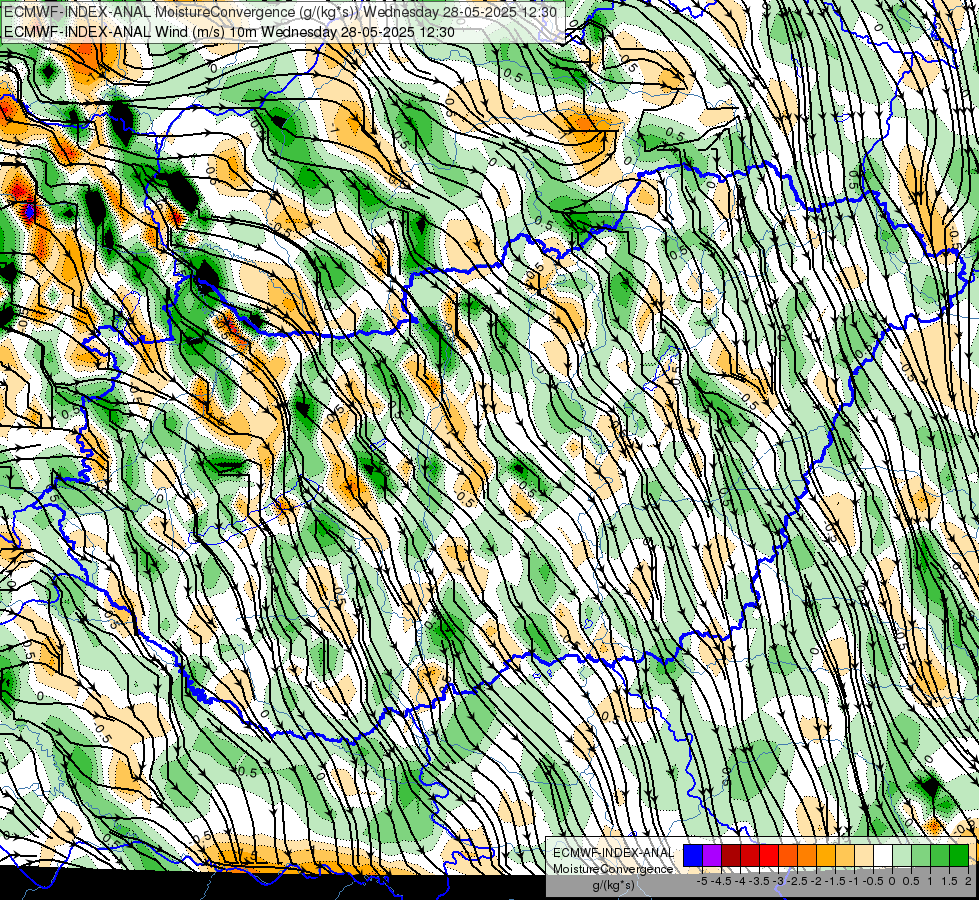Click the -5 legend scale value
This screenshot has height=900, width=979.
click(x=702, y=881)
